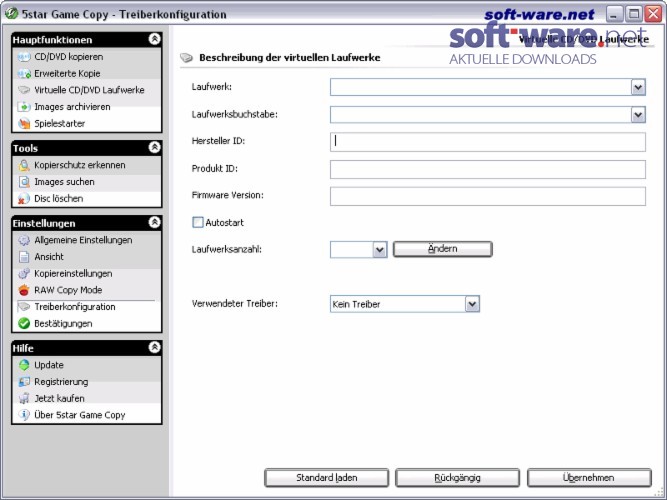The width and height of the screenshot is (667, 500).
Task: Open the Laufwerksbuchstabe dropdown
Action: [x=638, y=114]
